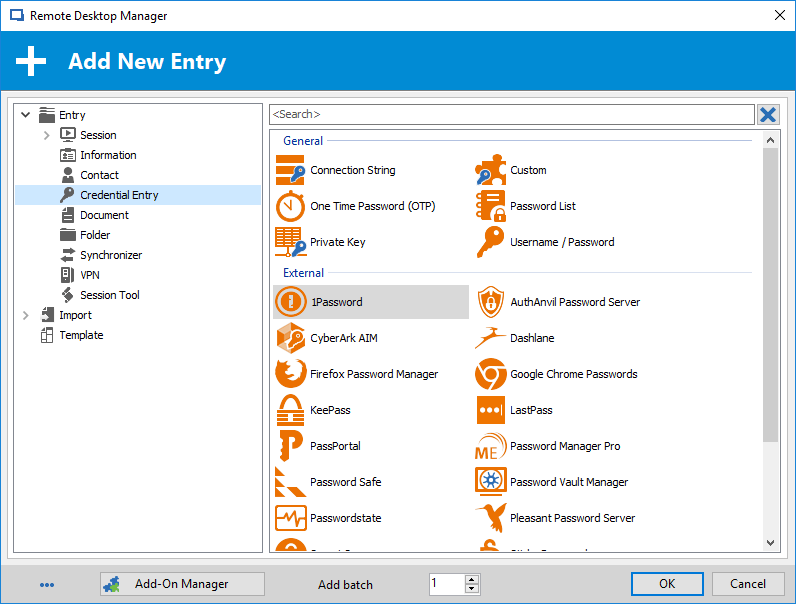Select the Firefox Password Manager icon
The image size is (796, 604).
[x=290, y=374]
